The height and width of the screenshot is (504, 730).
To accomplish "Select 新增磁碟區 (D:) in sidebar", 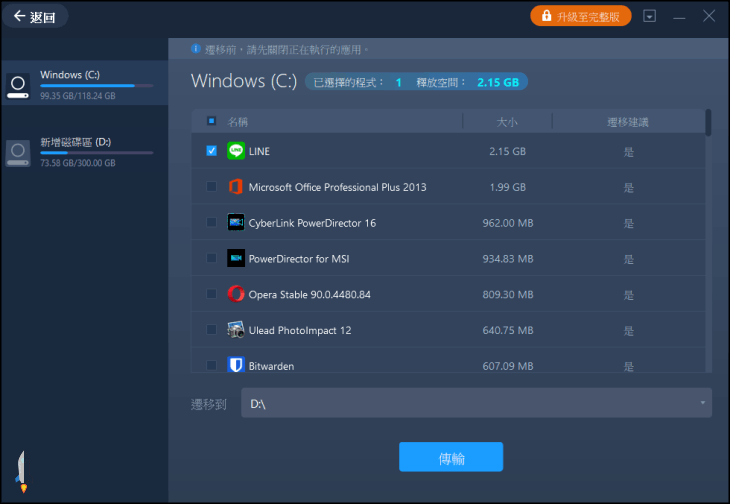I will [x=85, y=152].
